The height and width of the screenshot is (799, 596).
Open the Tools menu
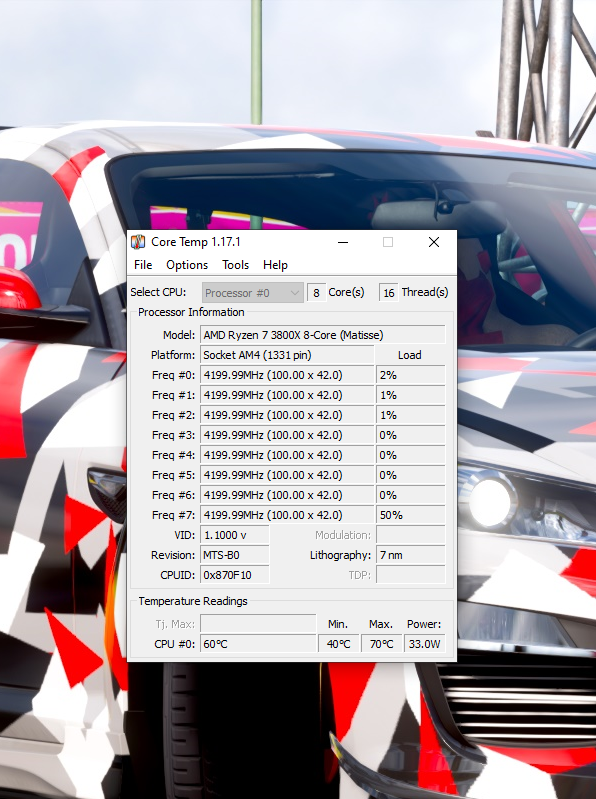coord(235,265)
